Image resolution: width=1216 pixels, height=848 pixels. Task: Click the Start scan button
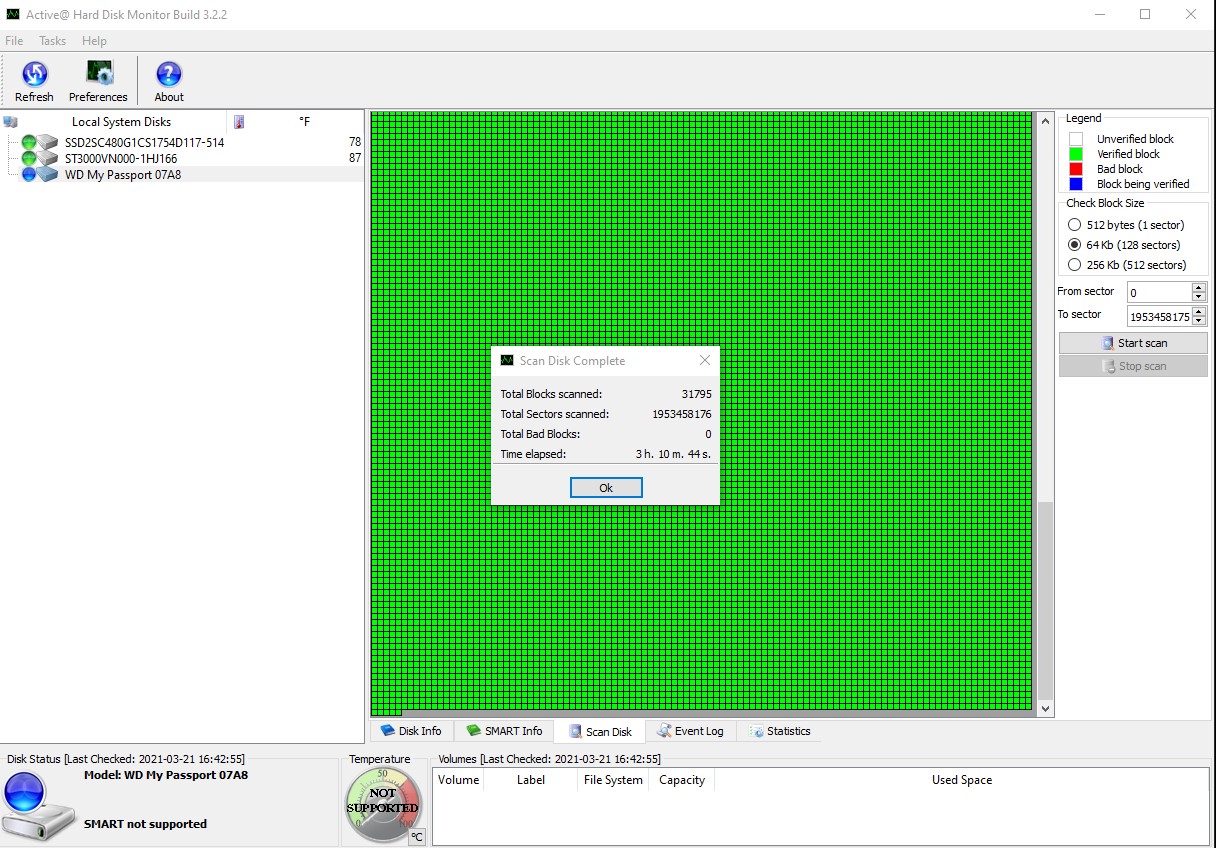(x=1133, y=343)
